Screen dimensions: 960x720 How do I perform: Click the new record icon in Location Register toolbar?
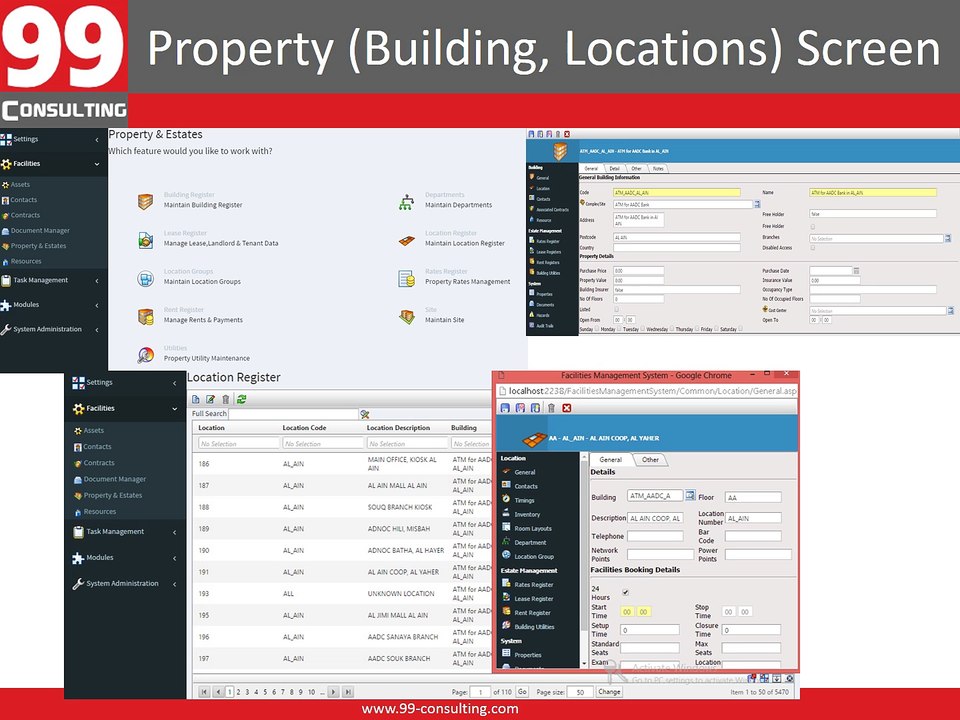[196, 399]
